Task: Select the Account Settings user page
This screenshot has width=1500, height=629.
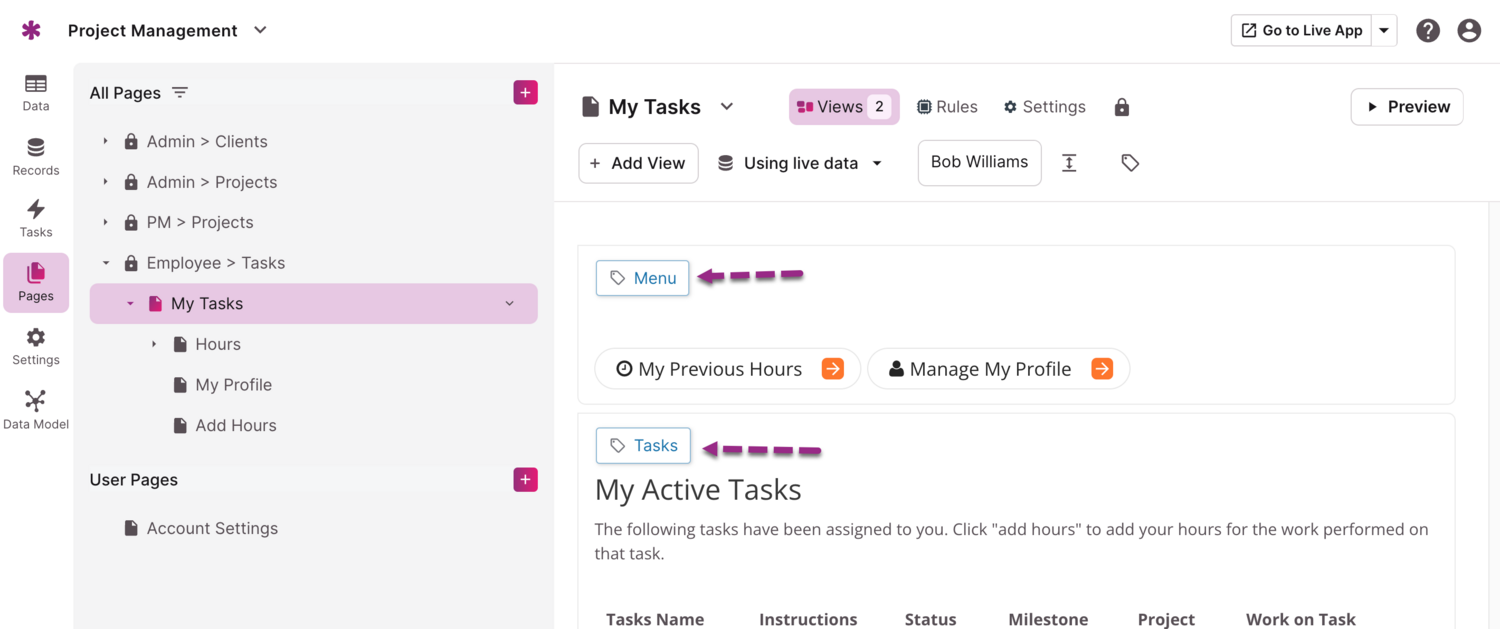Action: 212,528
